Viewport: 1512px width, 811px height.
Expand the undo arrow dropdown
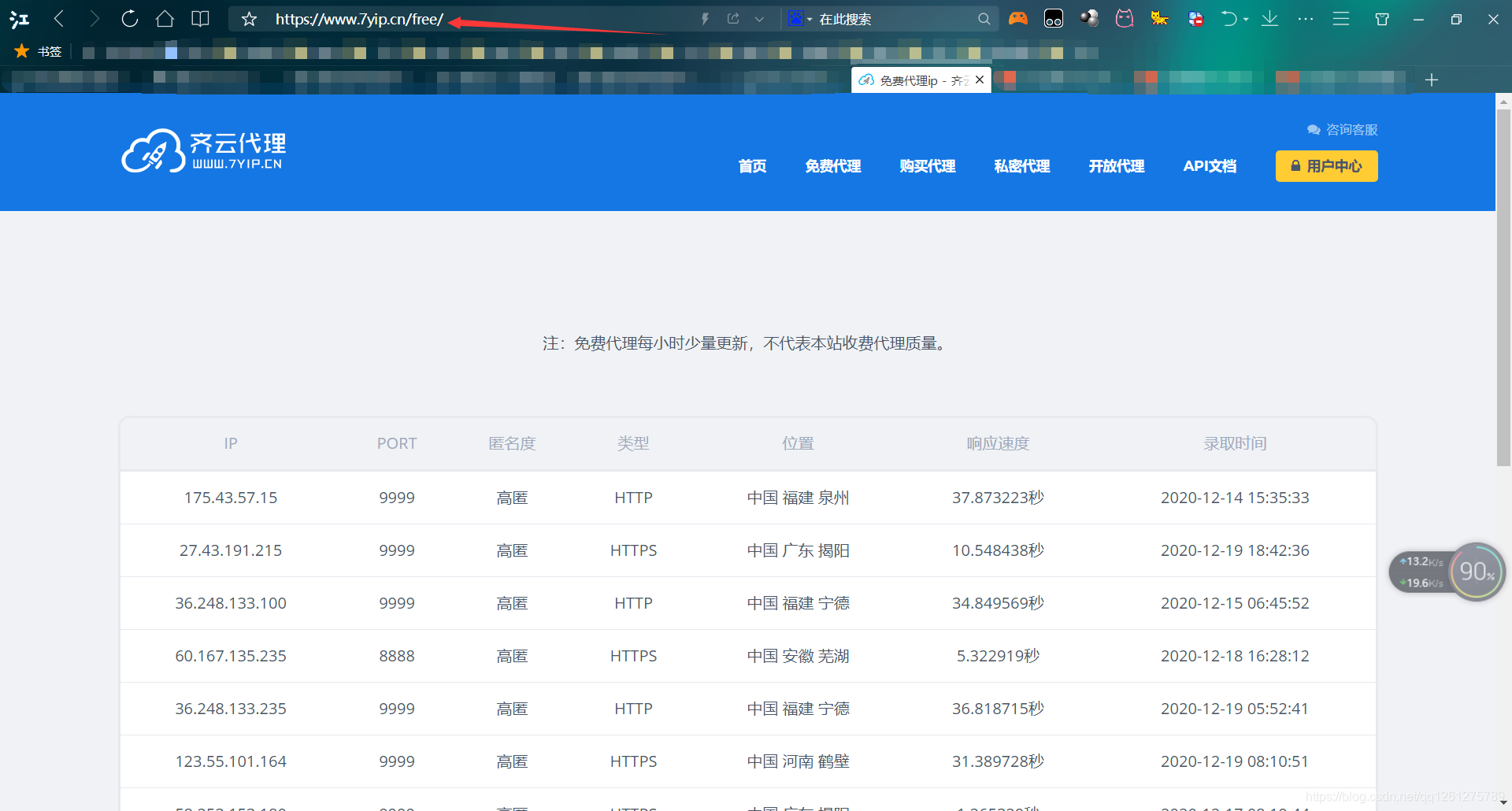1246,20
